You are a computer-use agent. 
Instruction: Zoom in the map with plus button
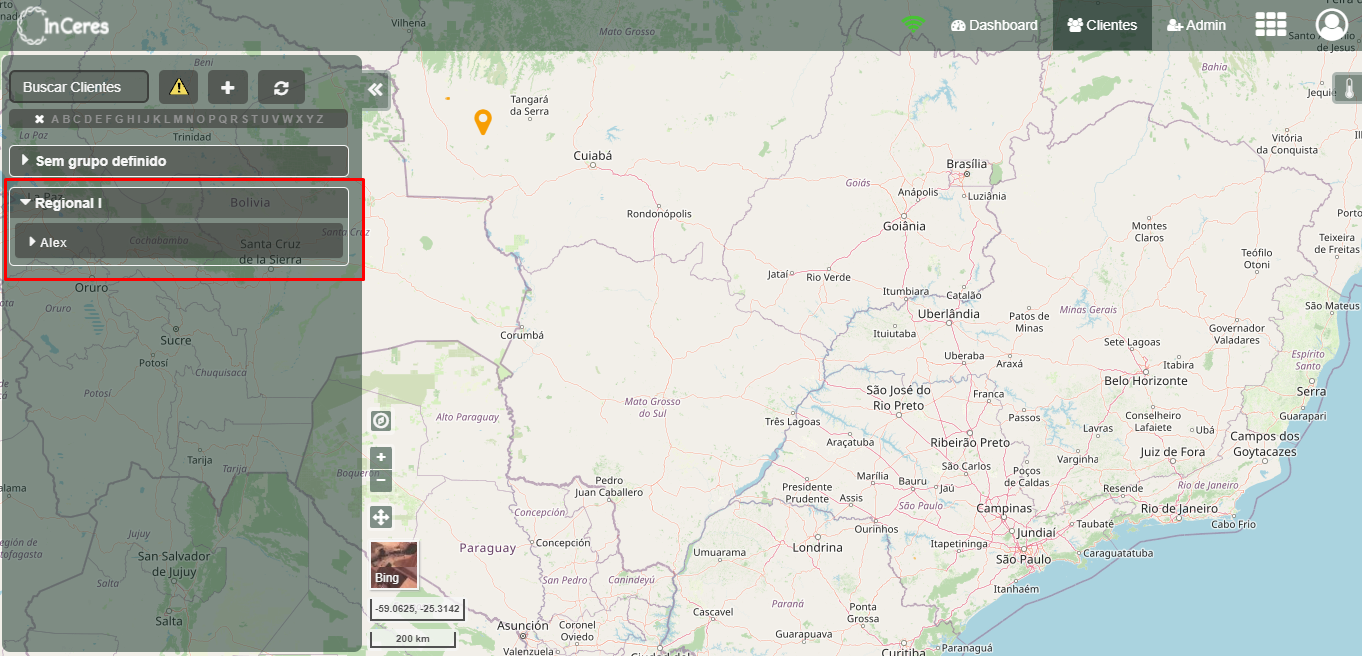coord(381,458)
